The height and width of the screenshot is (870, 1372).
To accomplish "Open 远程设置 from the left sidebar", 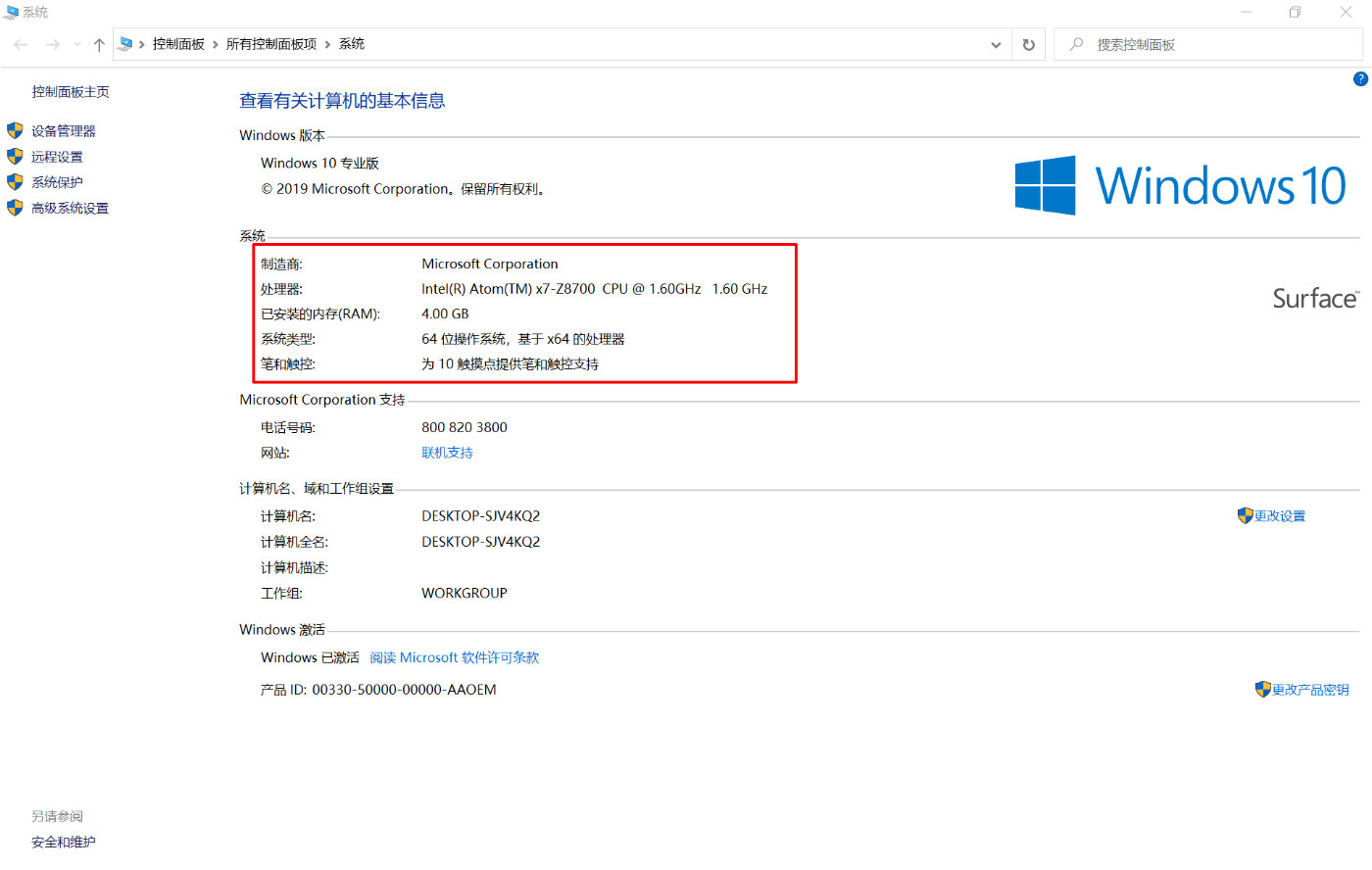I will 57,157.
